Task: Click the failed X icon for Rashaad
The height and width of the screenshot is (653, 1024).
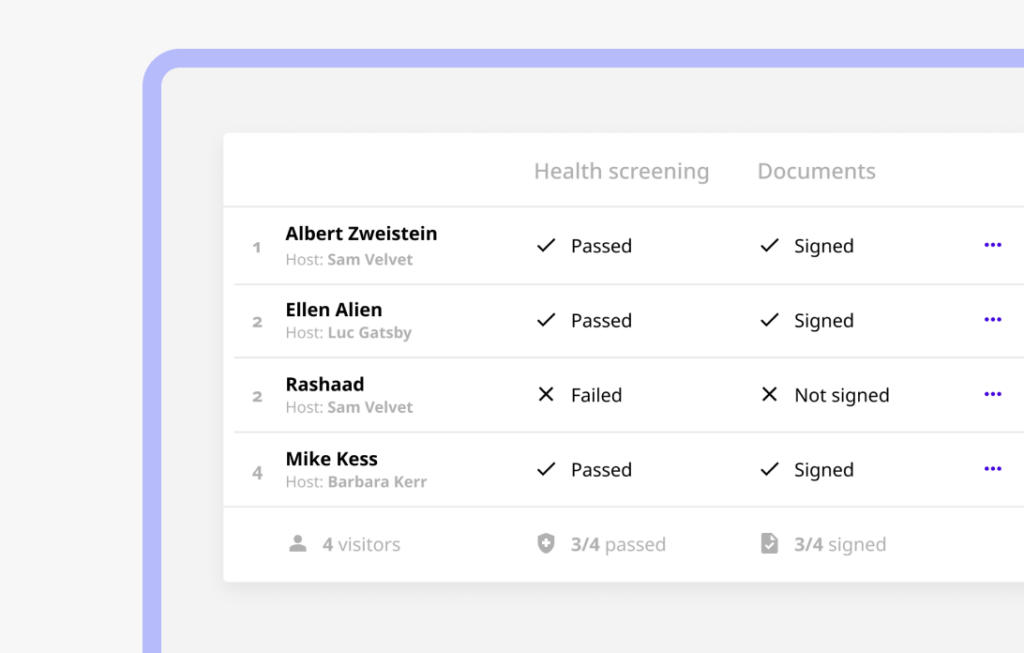Action: (x=546, y=395)
